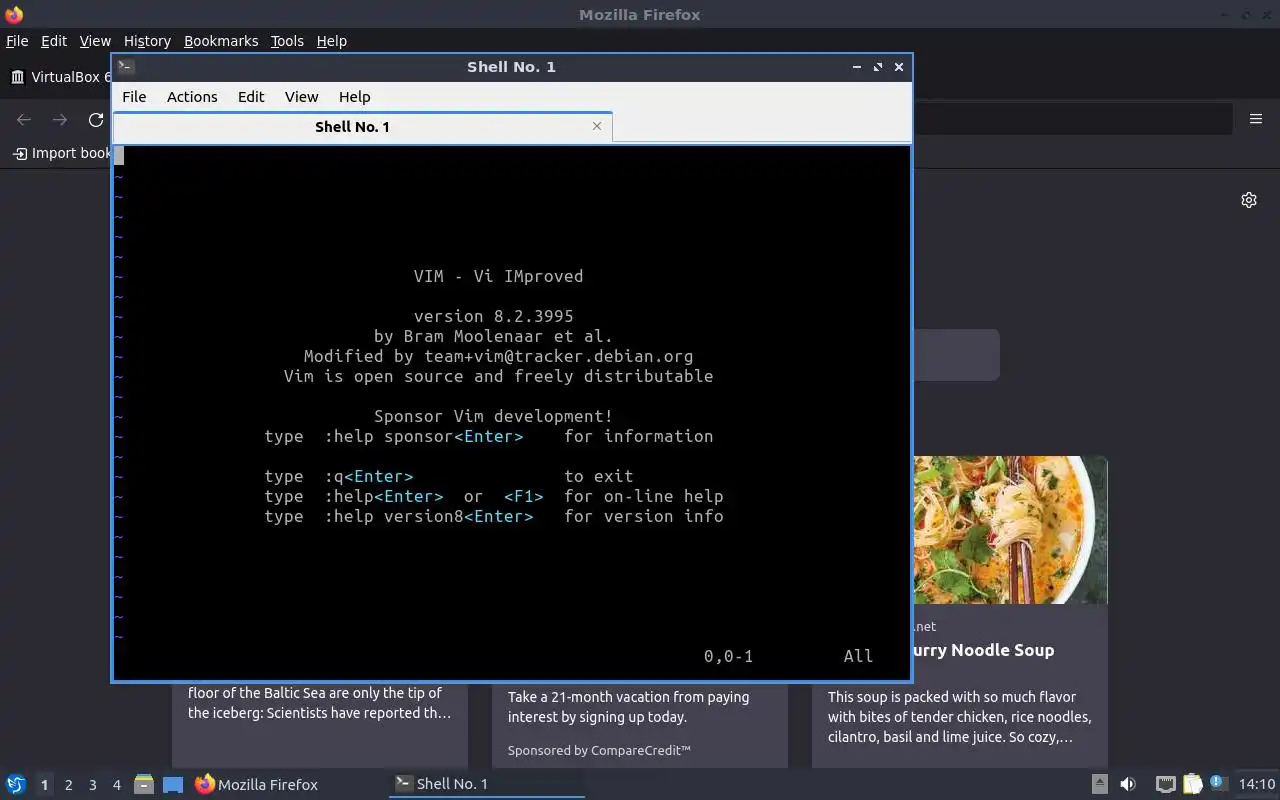This screenshot has width=1280, height=800.
Task: Open file manager from the panel
Action: [144, 784]
